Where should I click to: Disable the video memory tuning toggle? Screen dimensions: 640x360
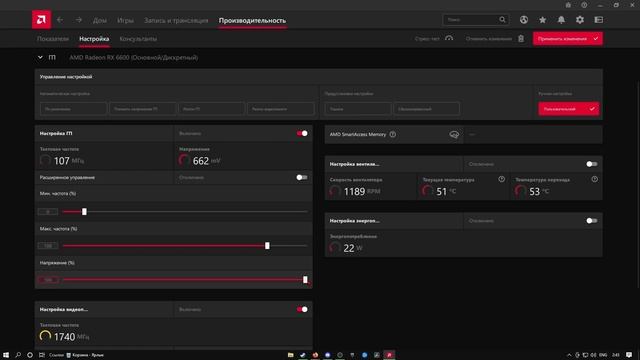tap(302, 309)
